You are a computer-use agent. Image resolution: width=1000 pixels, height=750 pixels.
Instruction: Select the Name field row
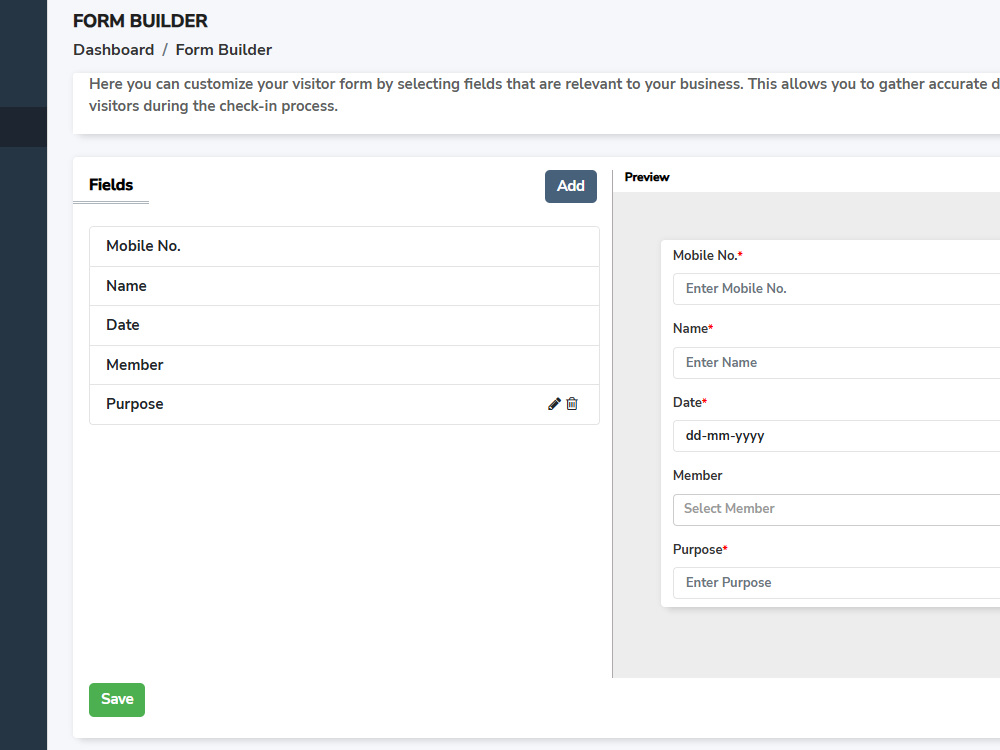click(344, 286)
